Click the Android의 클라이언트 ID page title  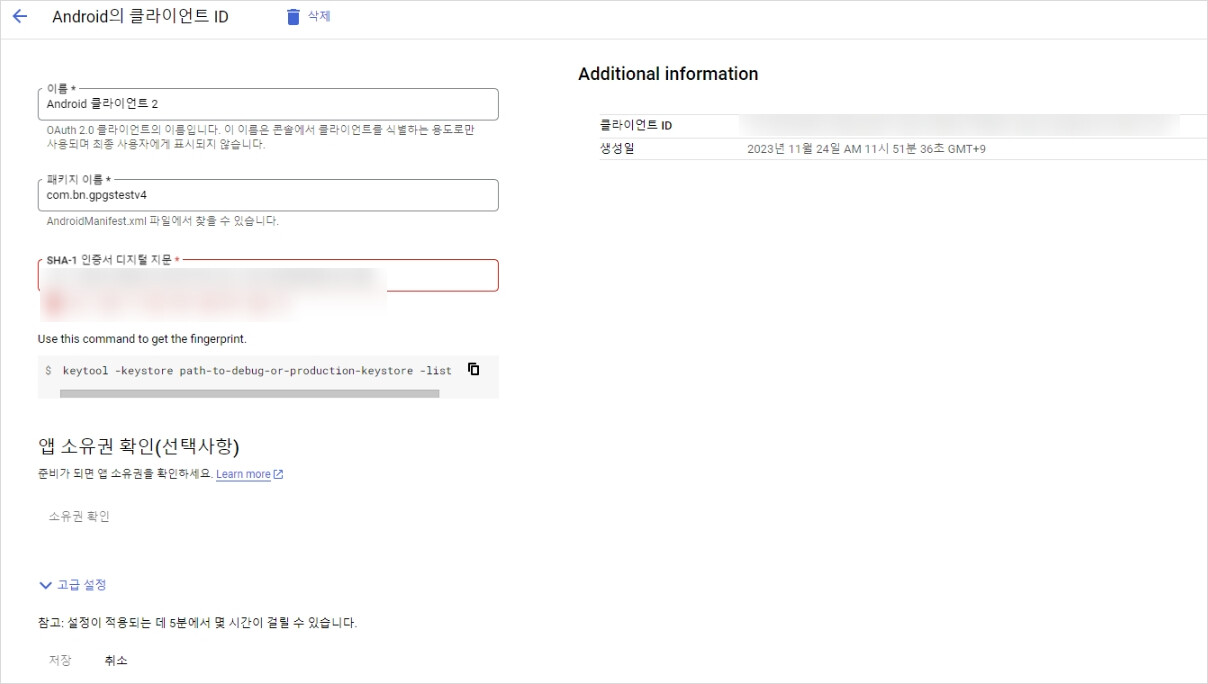[140, 17]
